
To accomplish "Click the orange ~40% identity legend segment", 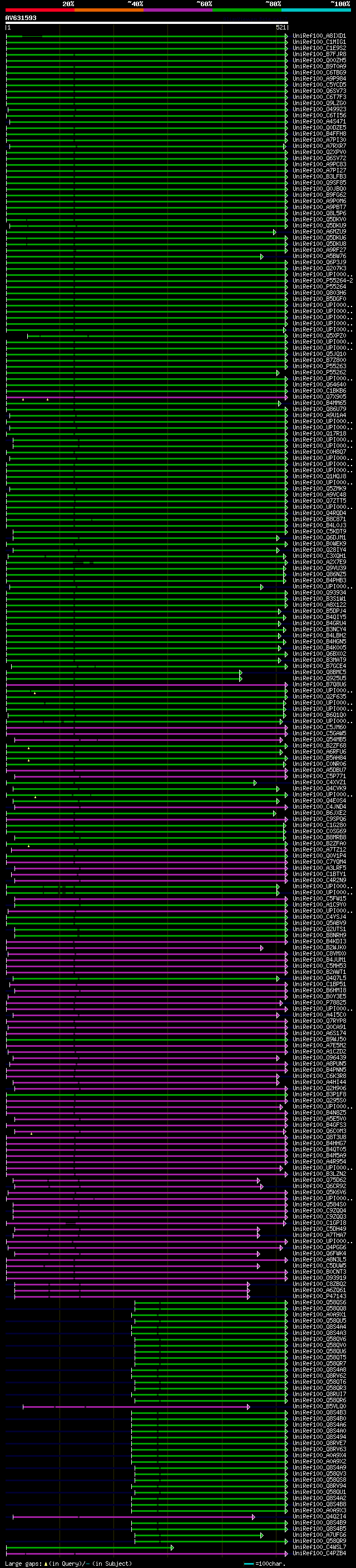I will [x=109, y=10].
